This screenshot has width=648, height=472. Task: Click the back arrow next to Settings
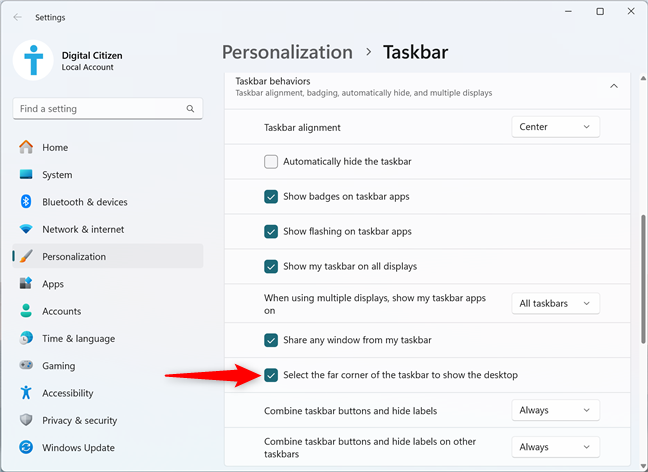point(17,17)
